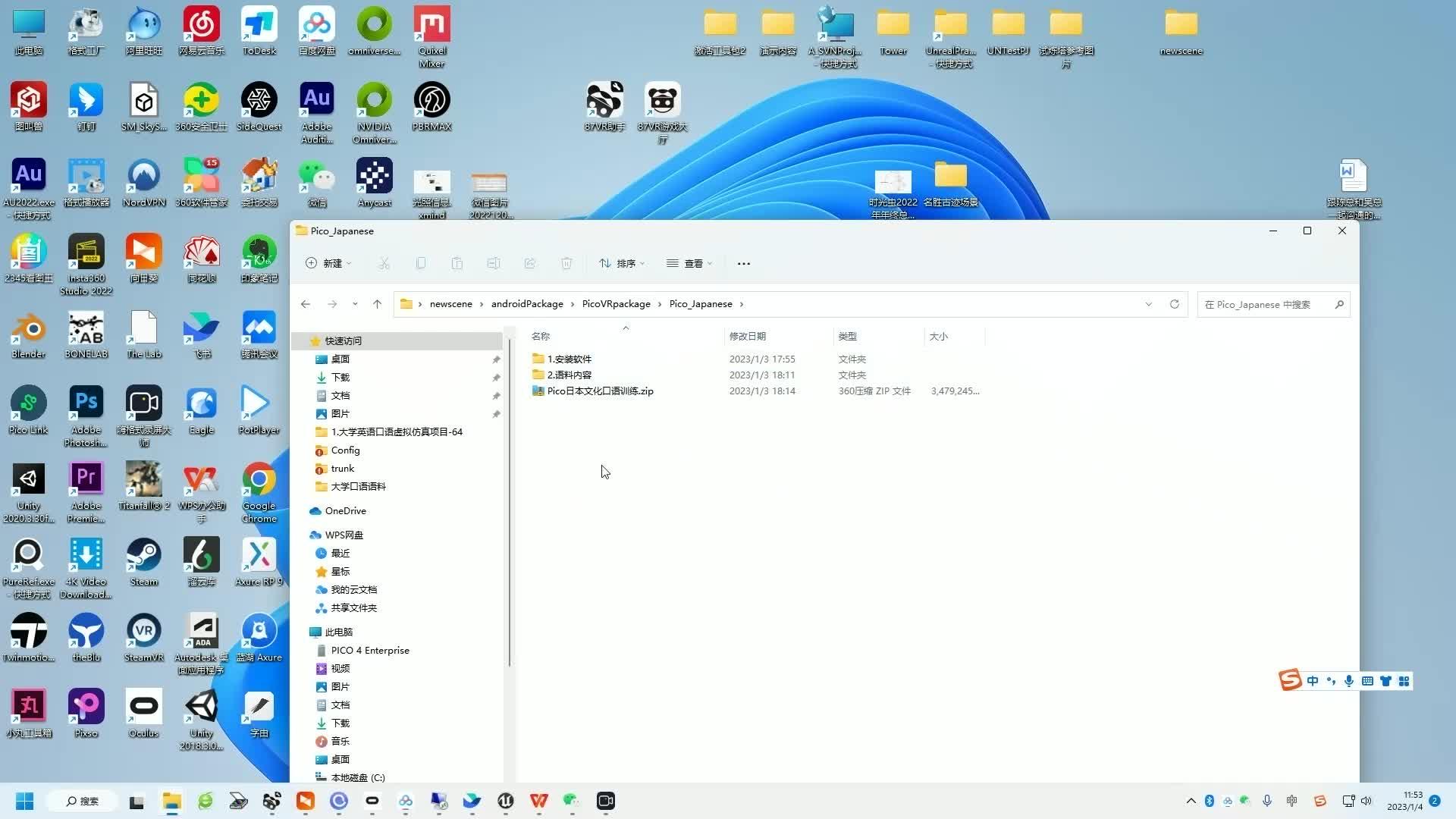Click the newscene breadcrumb segment

coord(451,304)
